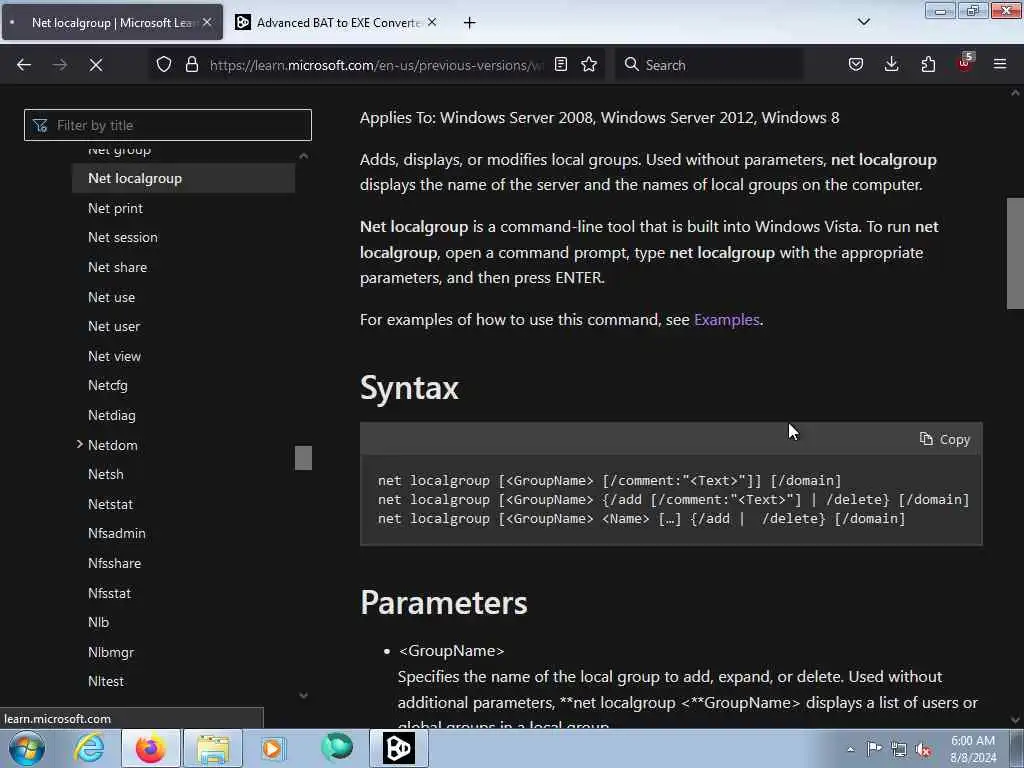
Task: Open green round app in taskbar
Action: click(337, 748)
